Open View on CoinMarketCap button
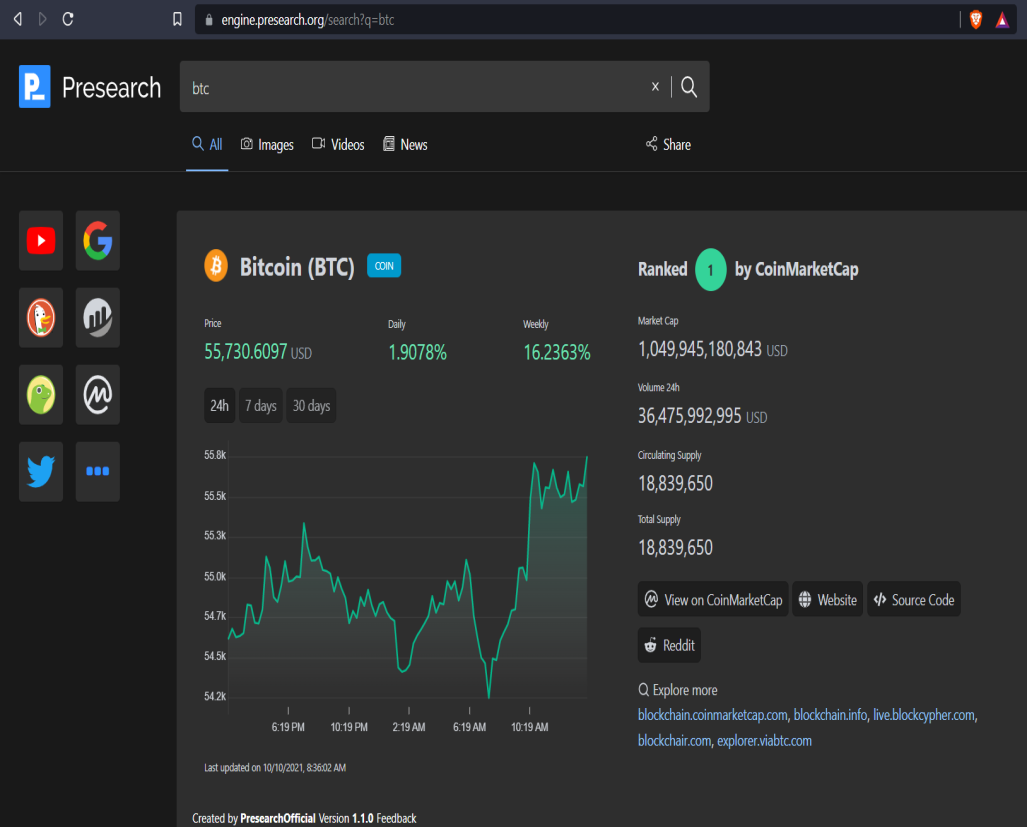Image resolution: width=1027 pixels, height=827 pixels. point(713,599)
